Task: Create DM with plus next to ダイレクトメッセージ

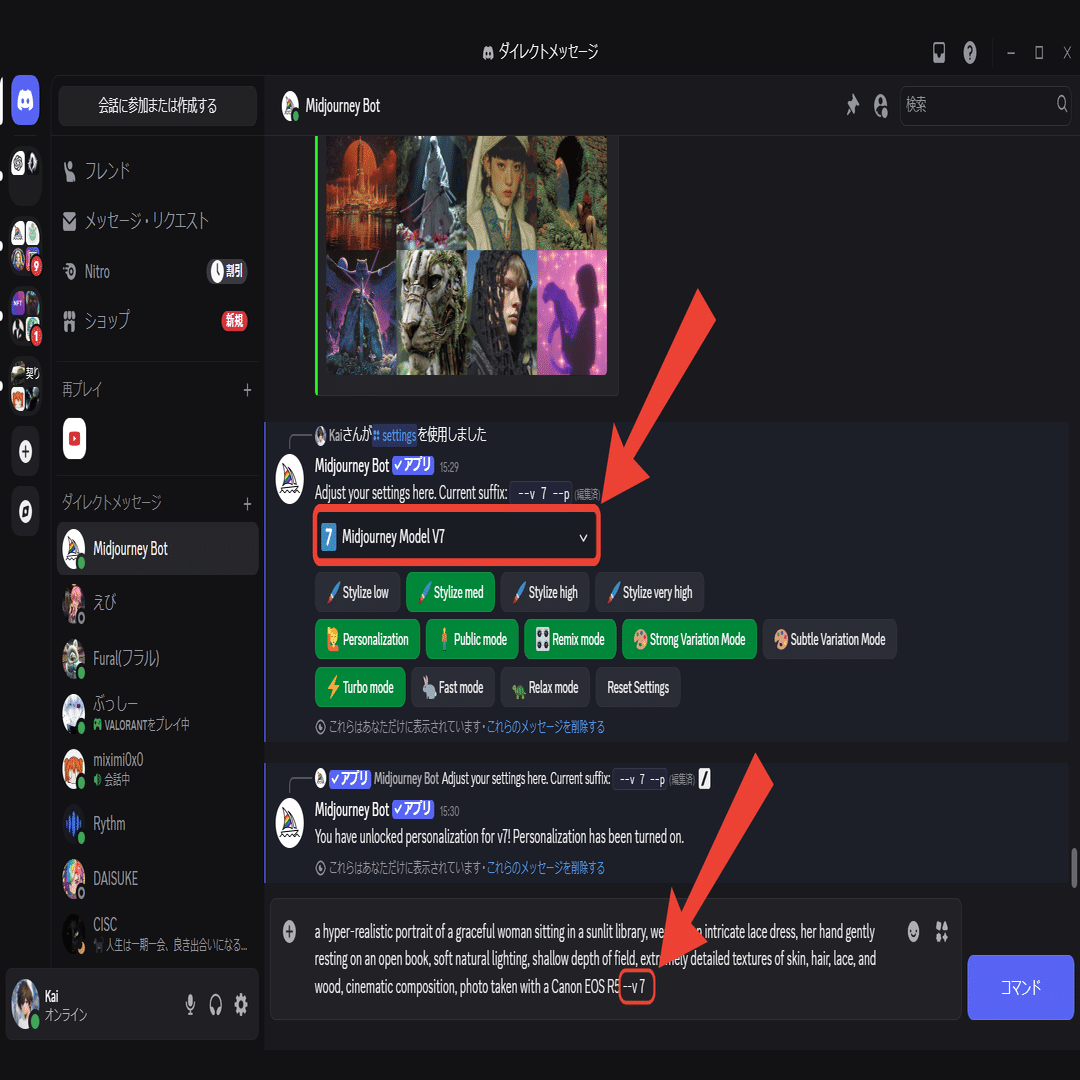Action: pyautogui.click(x=247, y=504)
